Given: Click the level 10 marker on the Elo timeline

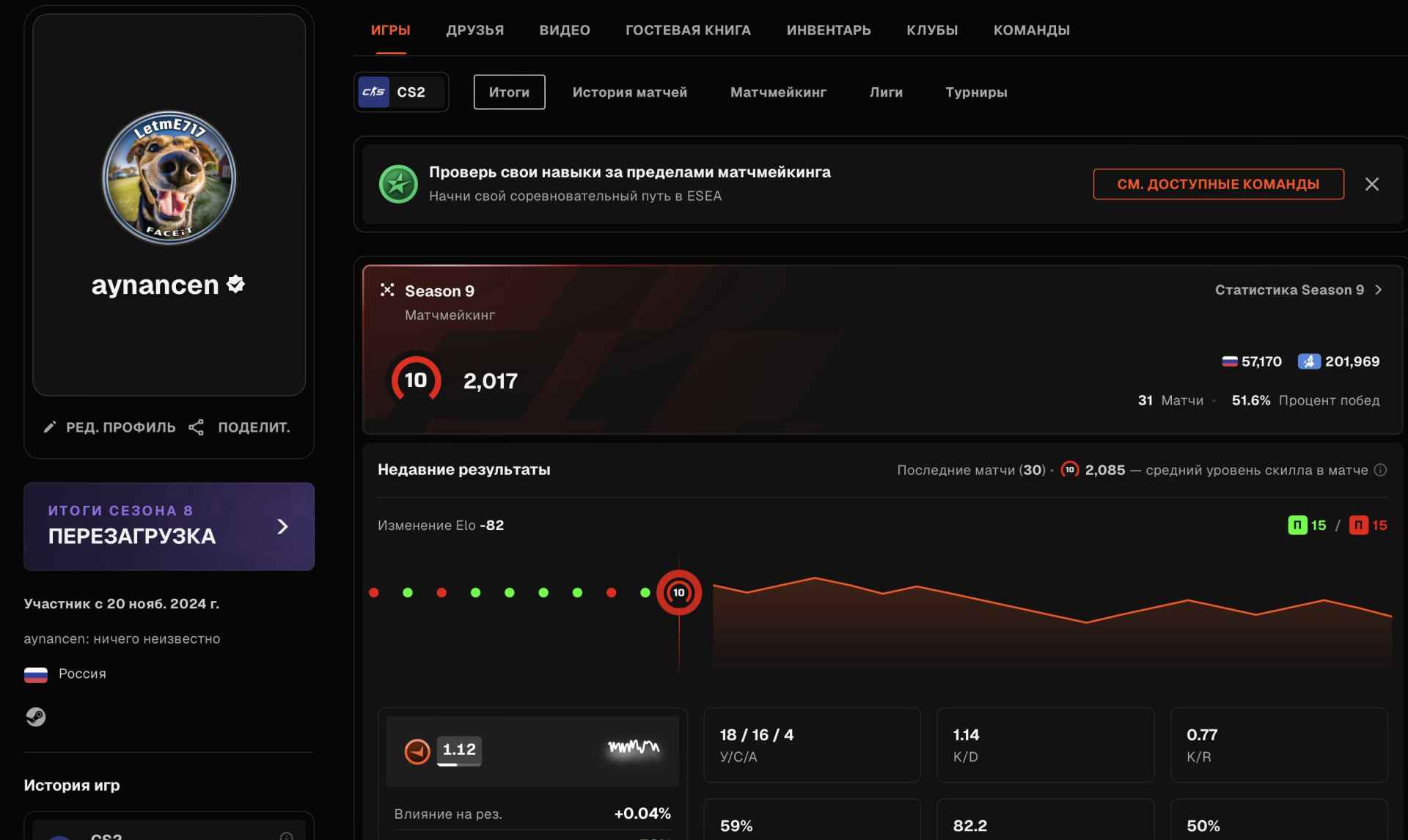Looking at the screenshot, I should [679, 592].
